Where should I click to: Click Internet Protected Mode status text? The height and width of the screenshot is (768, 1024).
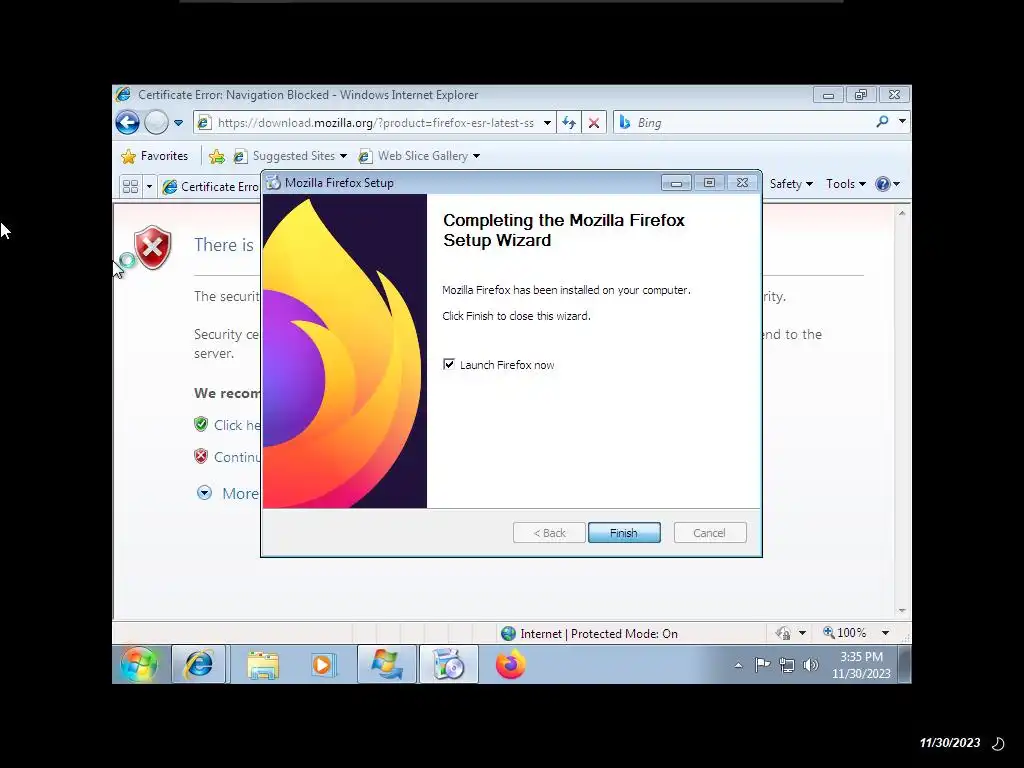click(599, 634)
